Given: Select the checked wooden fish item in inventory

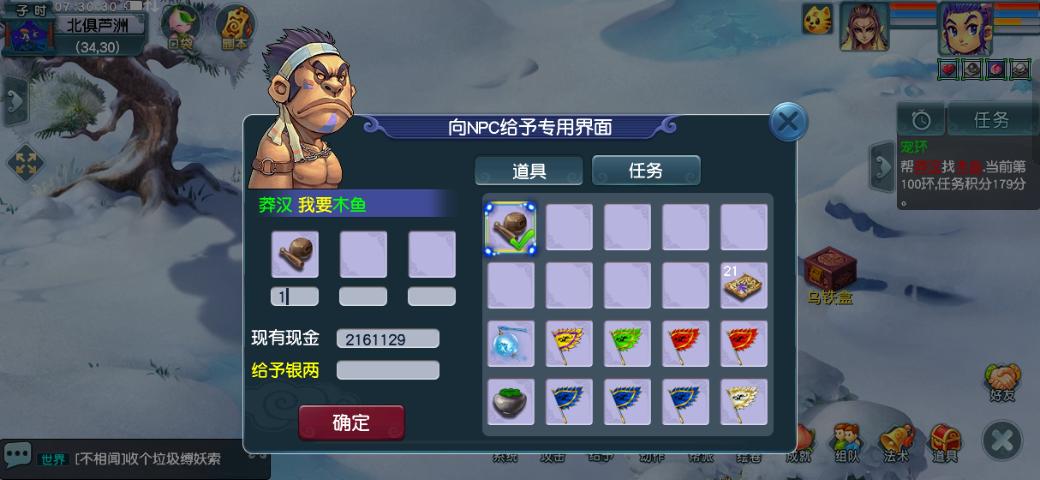Looking at the screenshot, I should click(x=510, y=227).
